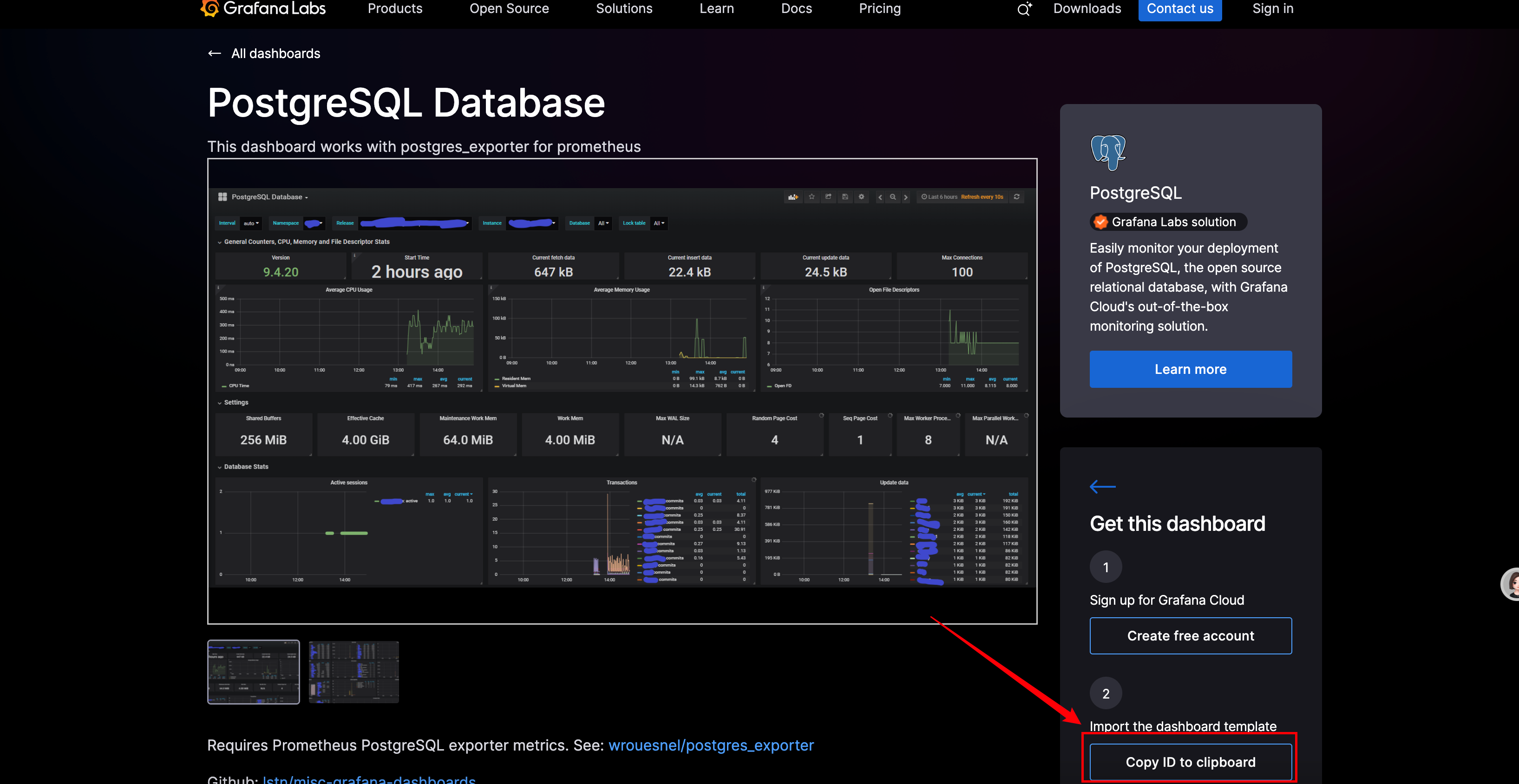
Task: Click the blue back arrow above Get this dashboard
Action: click(x=1103, y=487)
